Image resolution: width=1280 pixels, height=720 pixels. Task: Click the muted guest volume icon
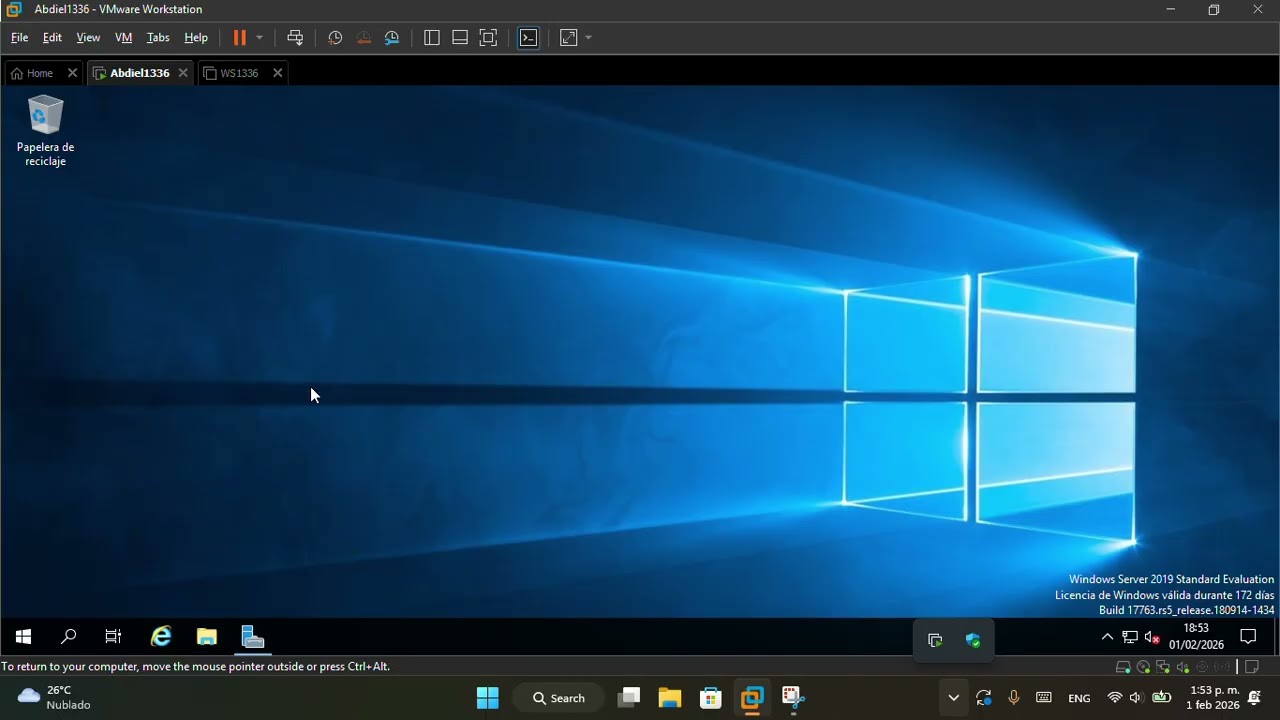point(1152,637)
